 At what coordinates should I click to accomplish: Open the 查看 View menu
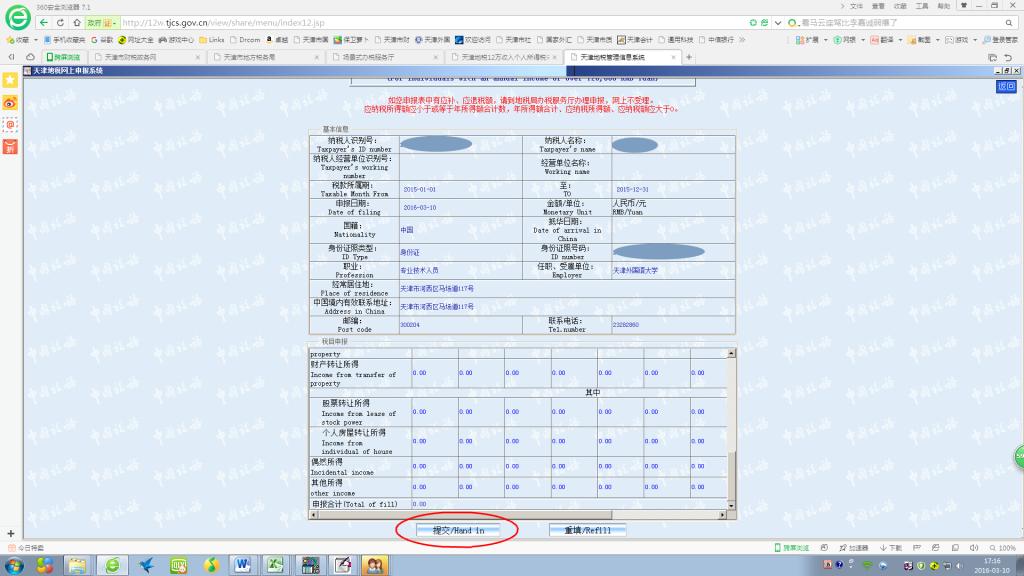pos(878,6)
